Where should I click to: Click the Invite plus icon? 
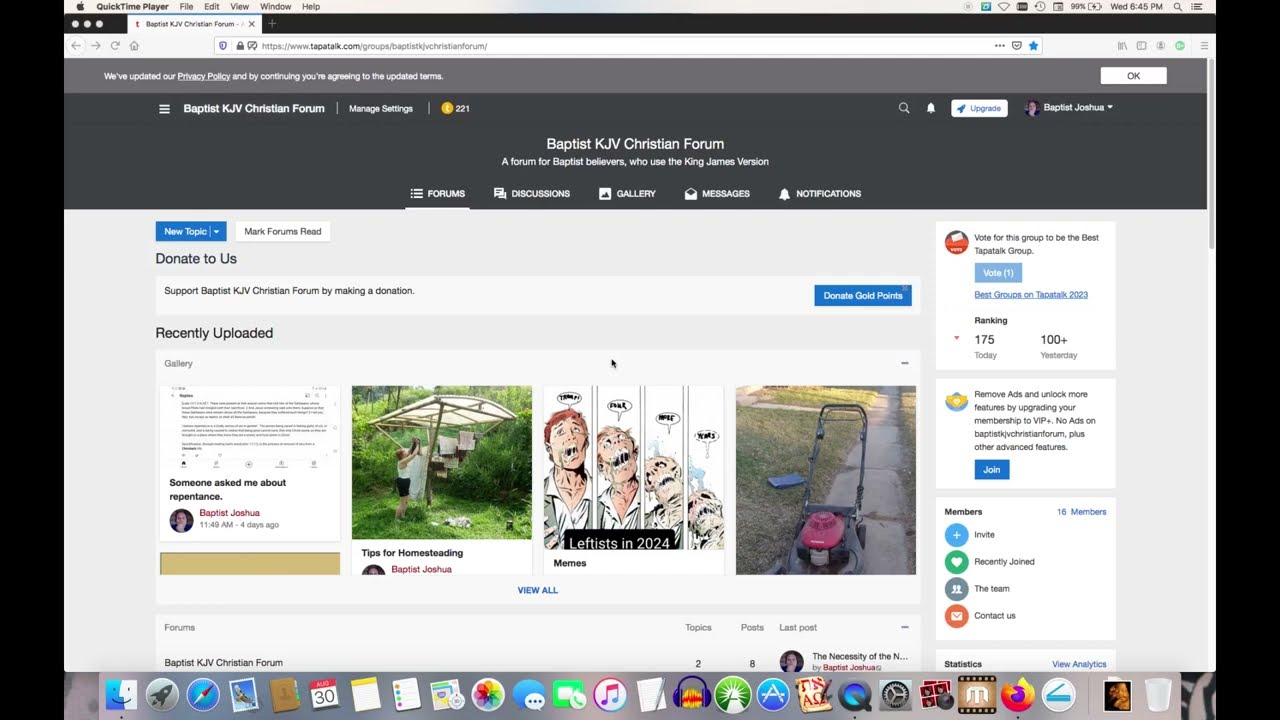(957, 535)
